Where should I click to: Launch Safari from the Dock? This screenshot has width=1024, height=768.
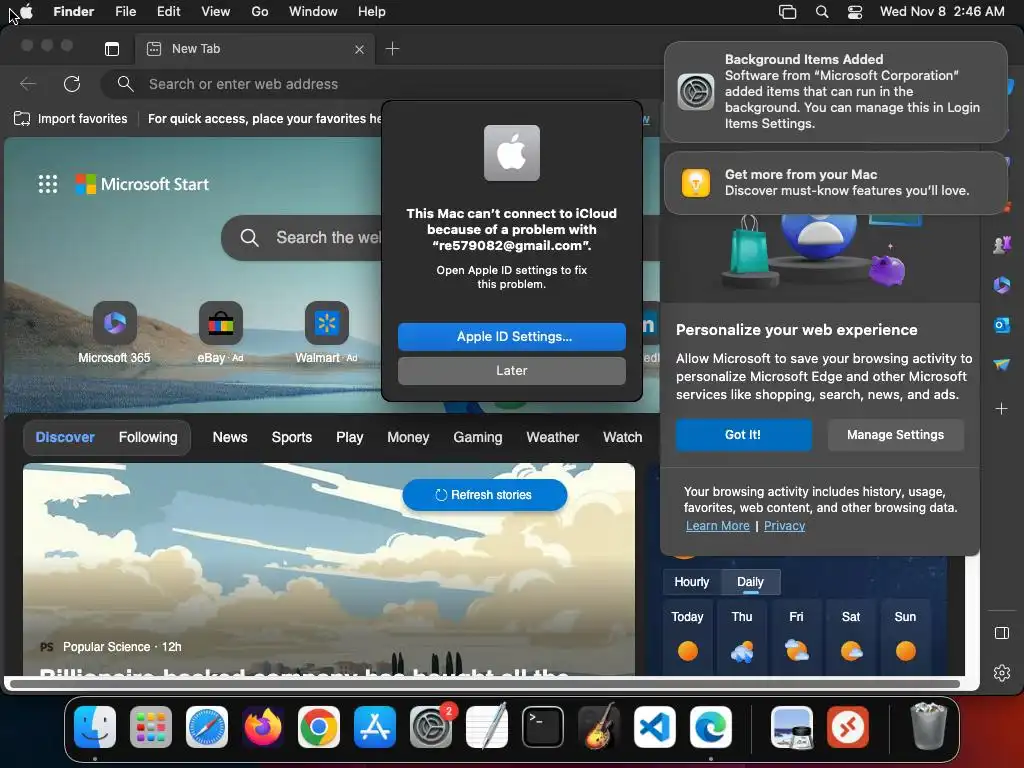point(207,727)
